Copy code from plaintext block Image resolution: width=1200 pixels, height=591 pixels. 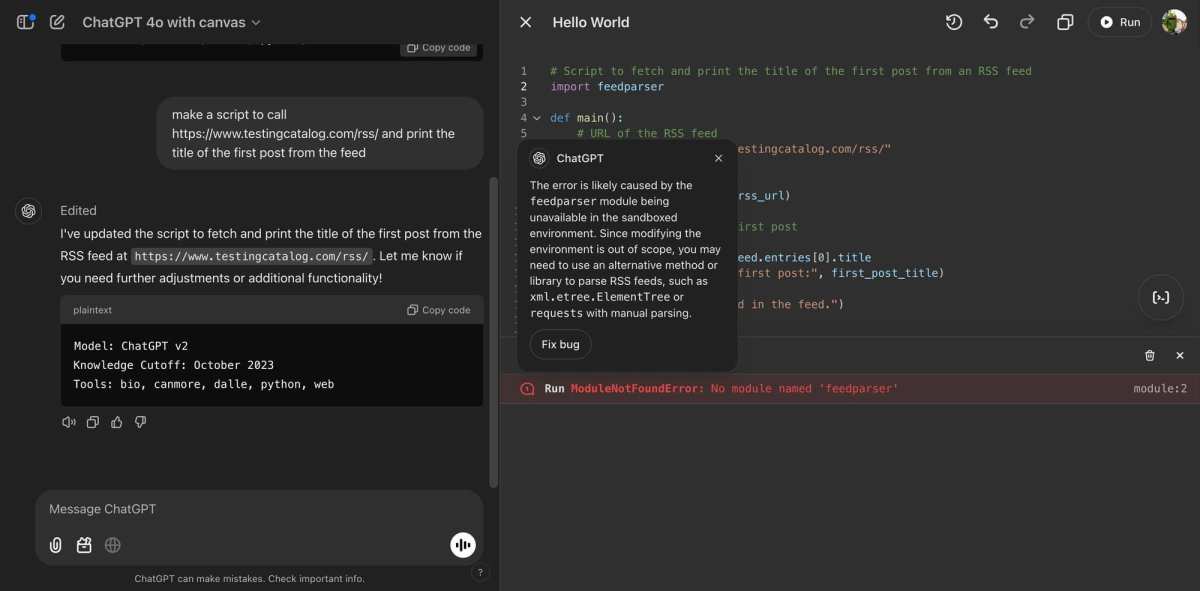(x=439, y=310)
